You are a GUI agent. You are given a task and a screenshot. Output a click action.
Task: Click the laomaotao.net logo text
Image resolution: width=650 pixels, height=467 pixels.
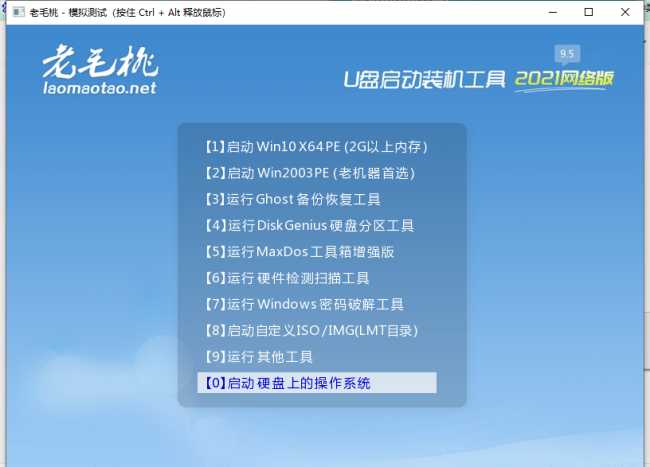point(99,88)
